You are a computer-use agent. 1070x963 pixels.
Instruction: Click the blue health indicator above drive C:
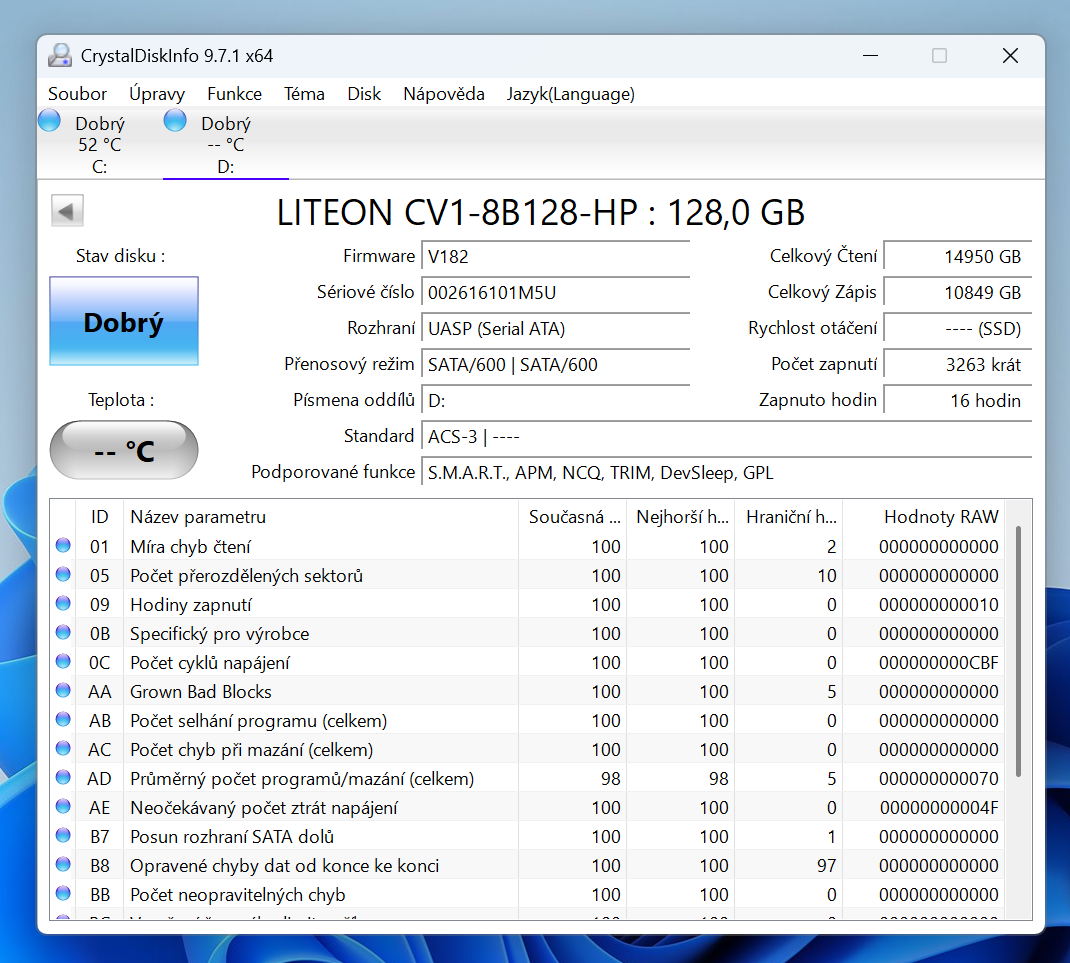(x=48, y=119)
